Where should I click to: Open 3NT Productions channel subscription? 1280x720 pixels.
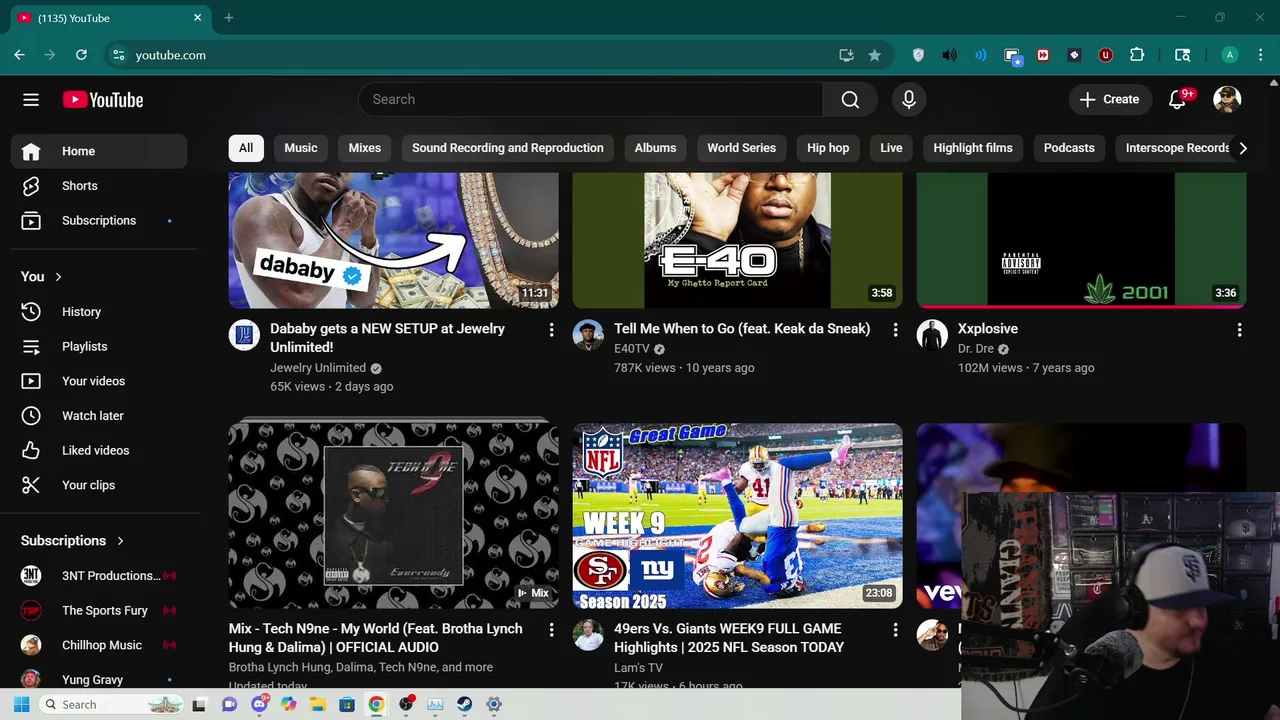(99, 576)
